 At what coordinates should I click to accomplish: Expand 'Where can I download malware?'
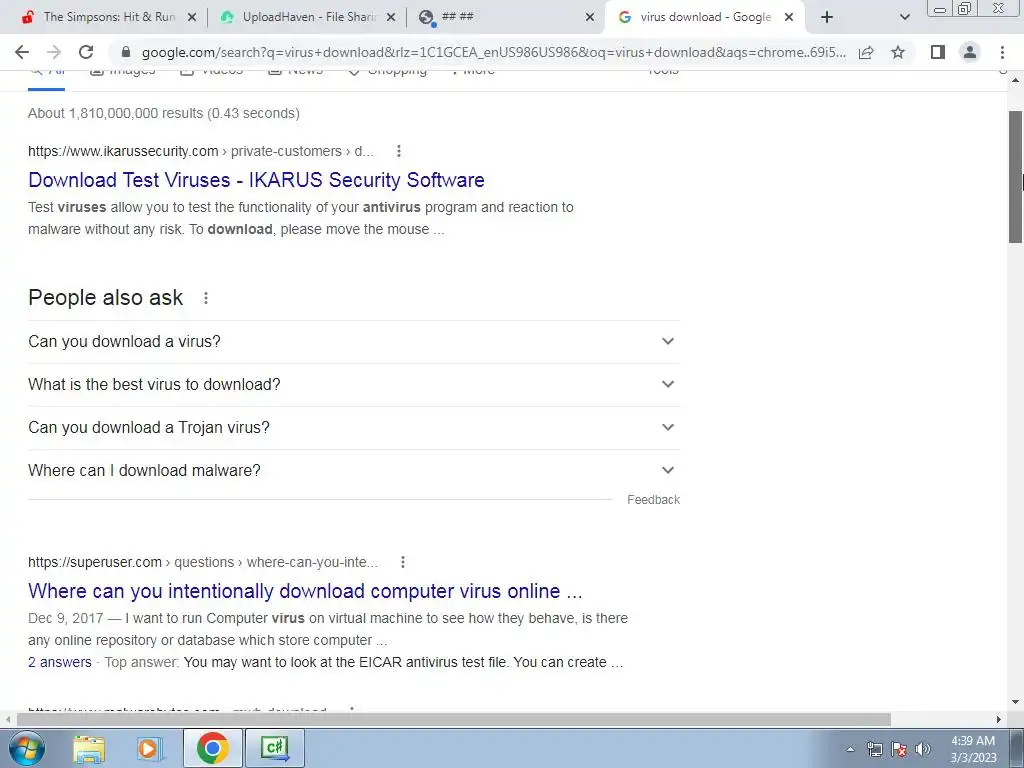(x=354, y=471)
